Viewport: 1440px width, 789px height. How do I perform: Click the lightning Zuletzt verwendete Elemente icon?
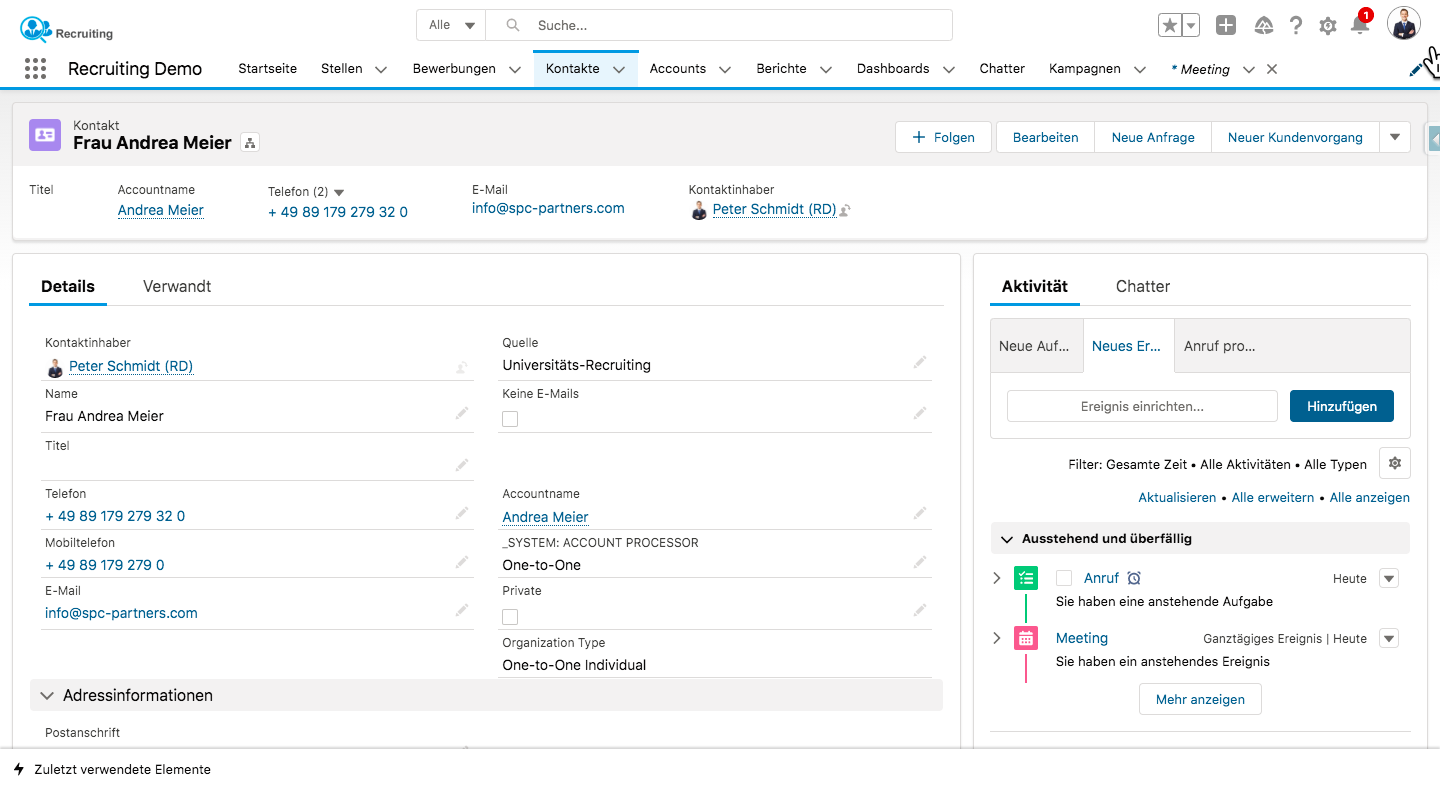19,770
